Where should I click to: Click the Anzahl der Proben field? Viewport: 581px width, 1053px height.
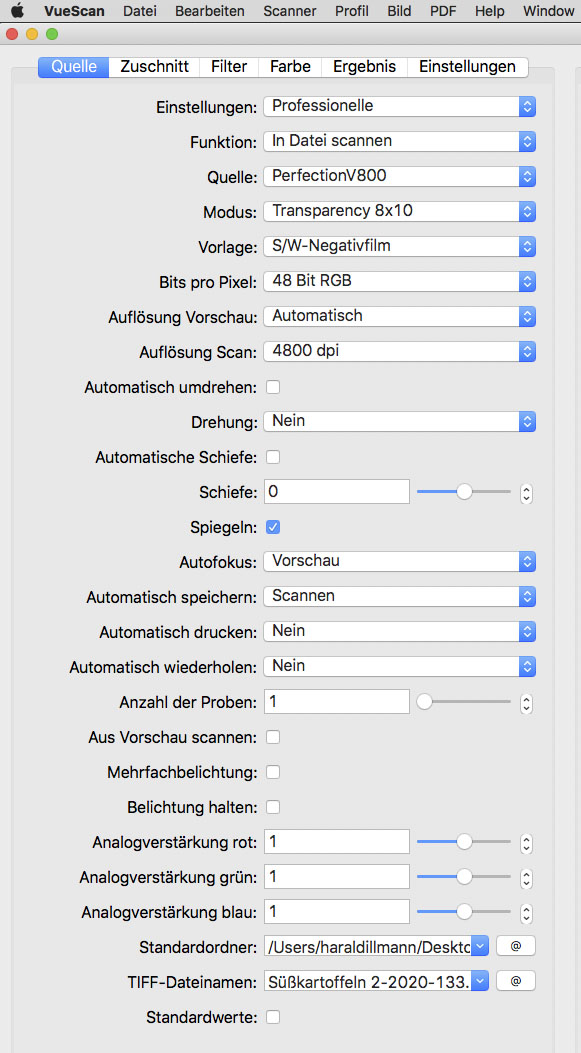[337, 702]
